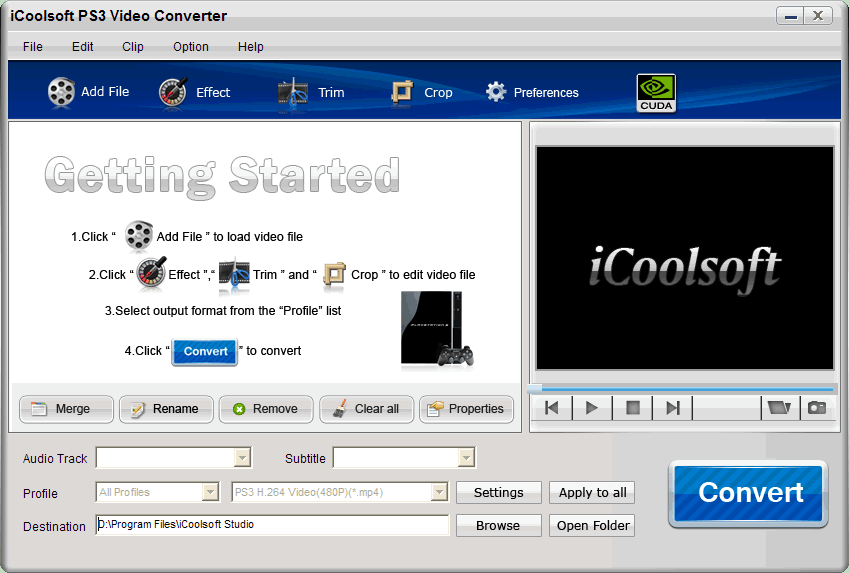The width and height of the screenshot is (850, 573).
Task: Click the iCoolsoft video preview area
Action: click(x=685, y=258)
